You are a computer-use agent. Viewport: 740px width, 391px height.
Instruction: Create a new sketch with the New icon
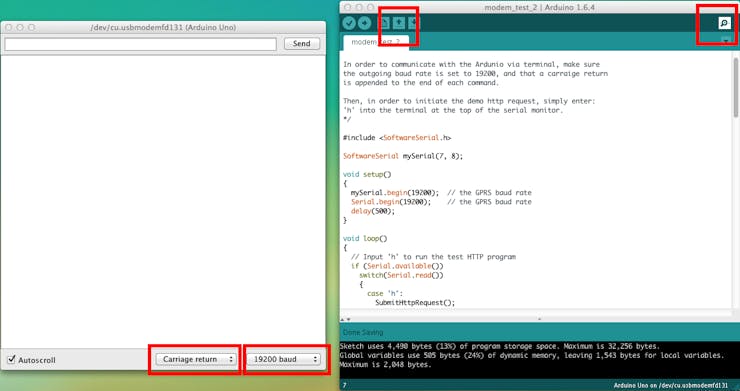coord(385,23)
